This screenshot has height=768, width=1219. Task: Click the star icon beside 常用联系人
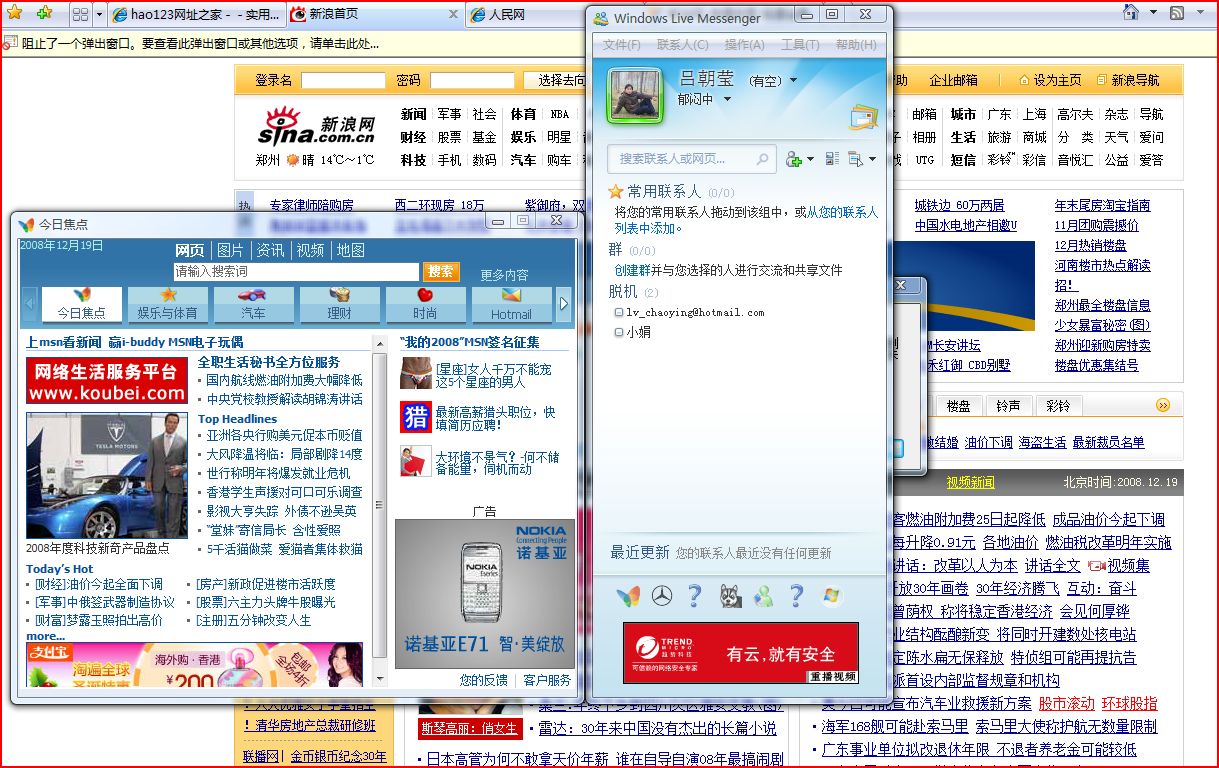click(616, 191)
